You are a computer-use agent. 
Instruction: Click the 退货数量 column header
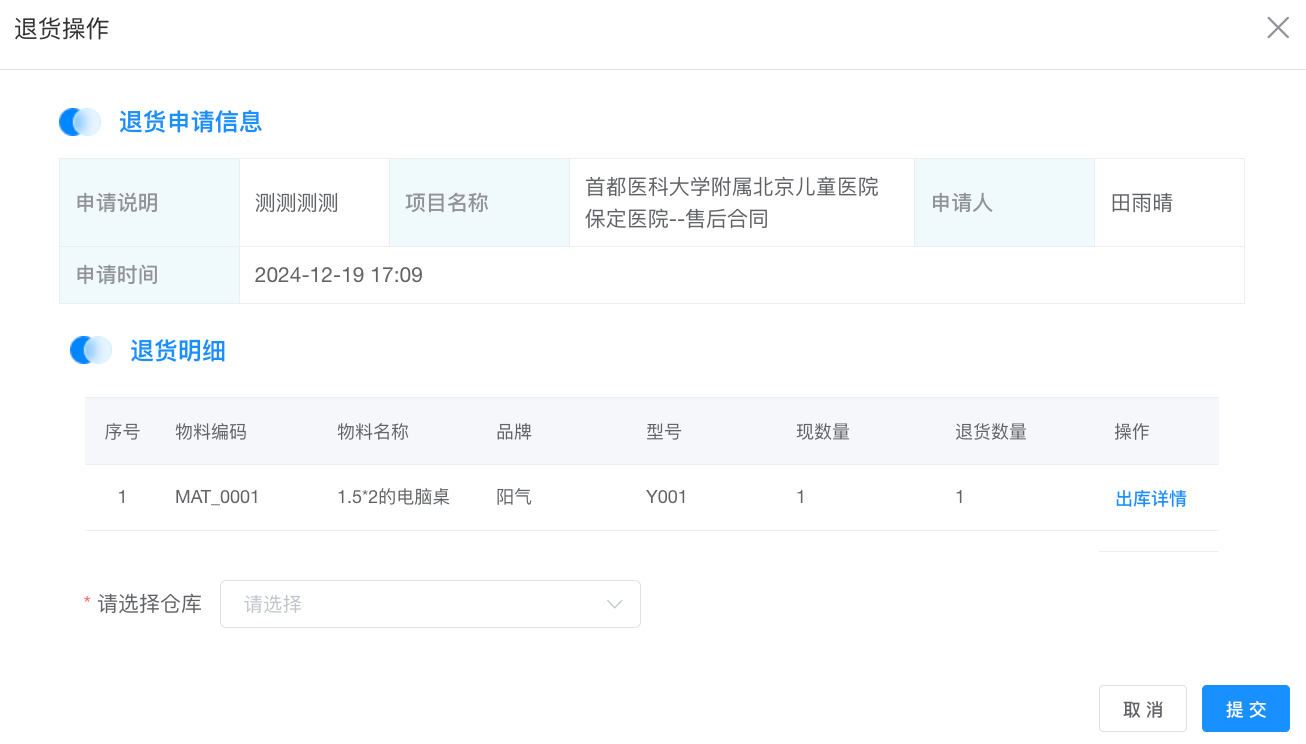pos(990,432)
